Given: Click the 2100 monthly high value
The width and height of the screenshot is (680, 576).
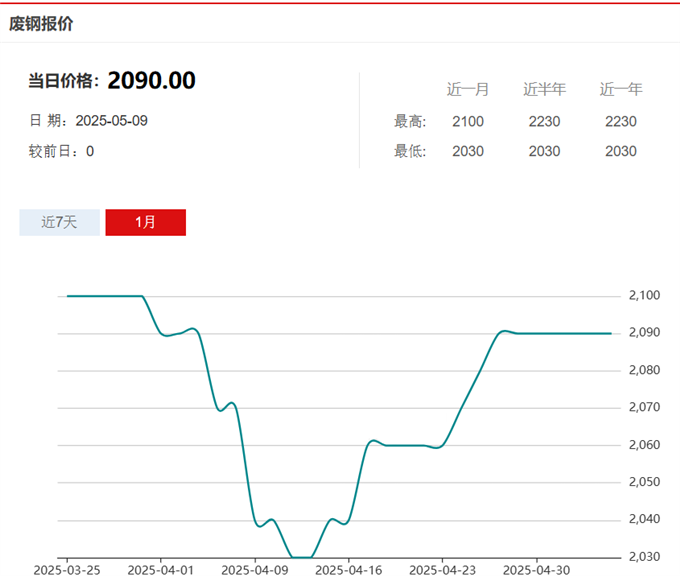Looking at the screenshot, I should point(467,121).
